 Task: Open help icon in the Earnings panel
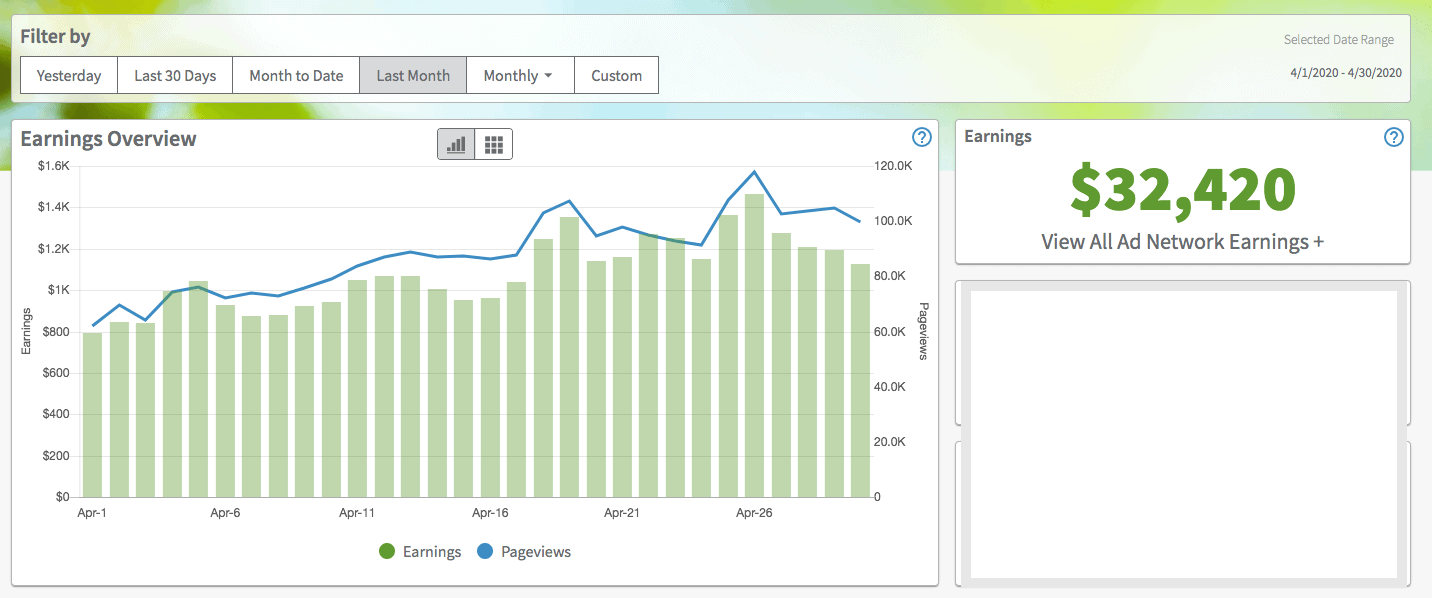(1393, 138)
